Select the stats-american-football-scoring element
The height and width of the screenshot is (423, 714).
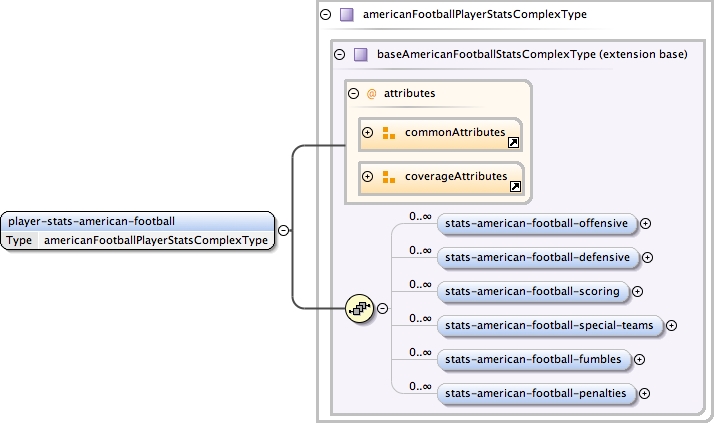click(x=533, y=291)
